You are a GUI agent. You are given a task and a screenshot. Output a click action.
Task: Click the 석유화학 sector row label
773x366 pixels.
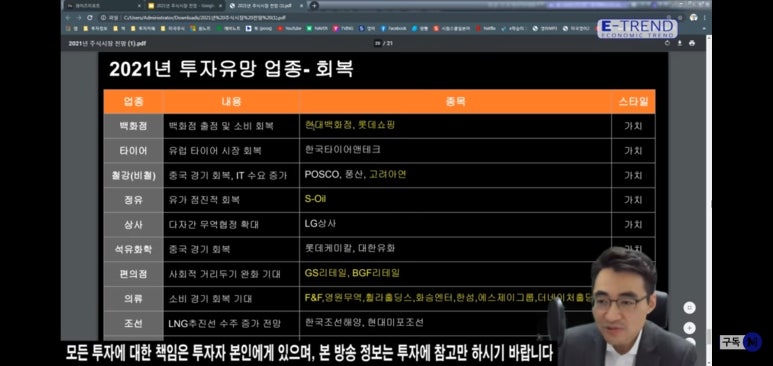click(133, 249)
